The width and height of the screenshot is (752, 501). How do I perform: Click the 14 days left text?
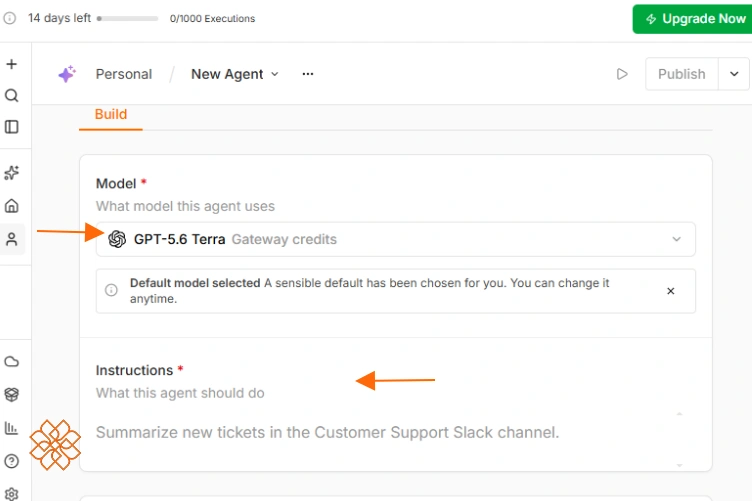click(x=59, y=18)
